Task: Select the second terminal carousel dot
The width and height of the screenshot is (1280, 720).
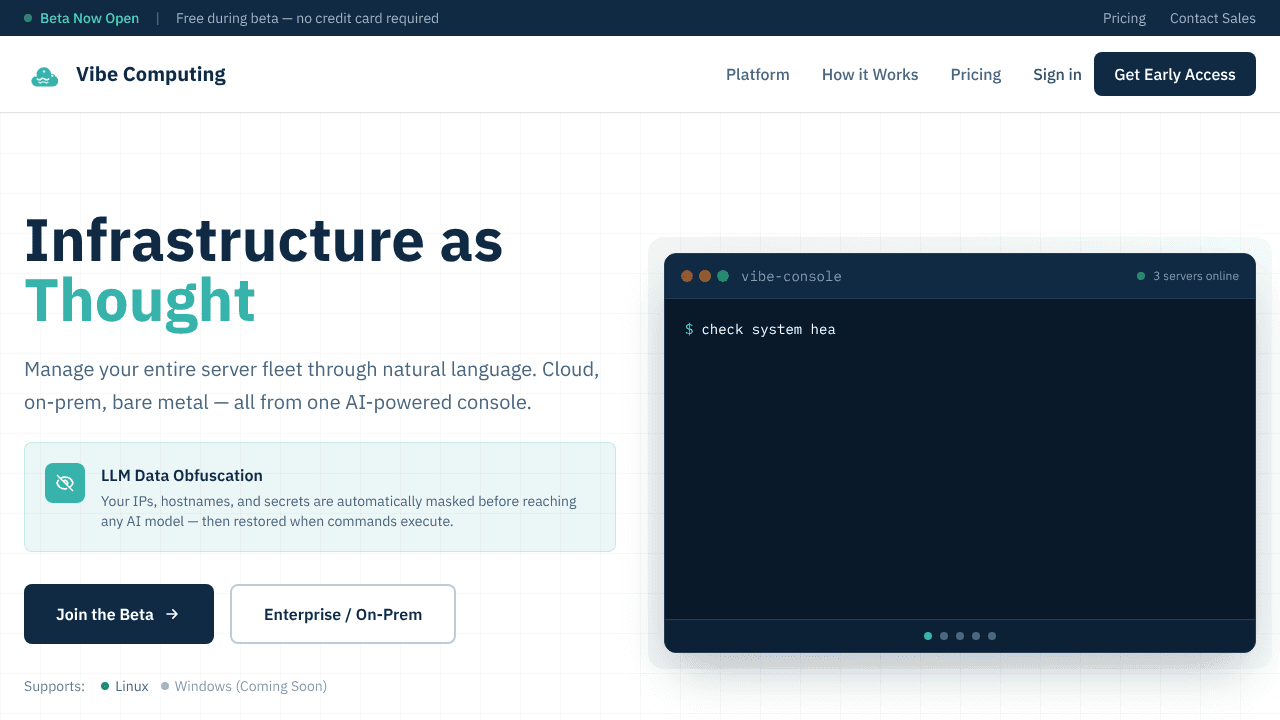Action: (944, 636)
